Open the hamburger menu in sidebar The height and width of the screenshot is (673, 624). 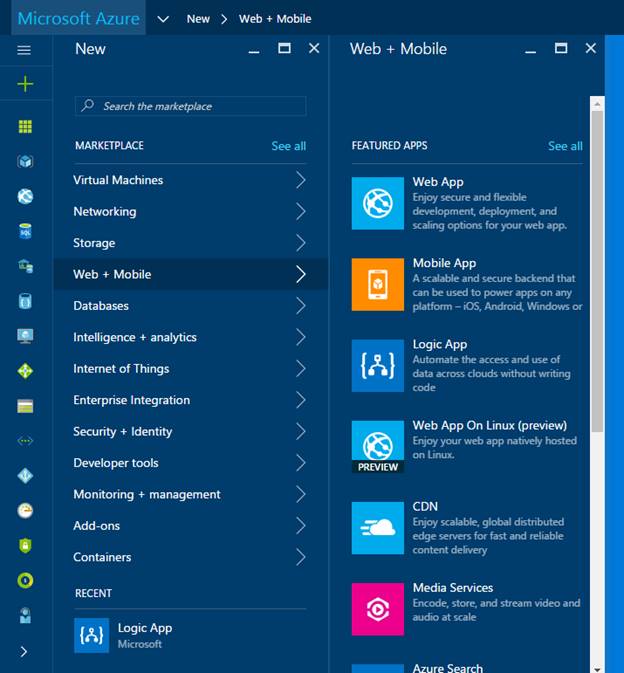[24, 50]
